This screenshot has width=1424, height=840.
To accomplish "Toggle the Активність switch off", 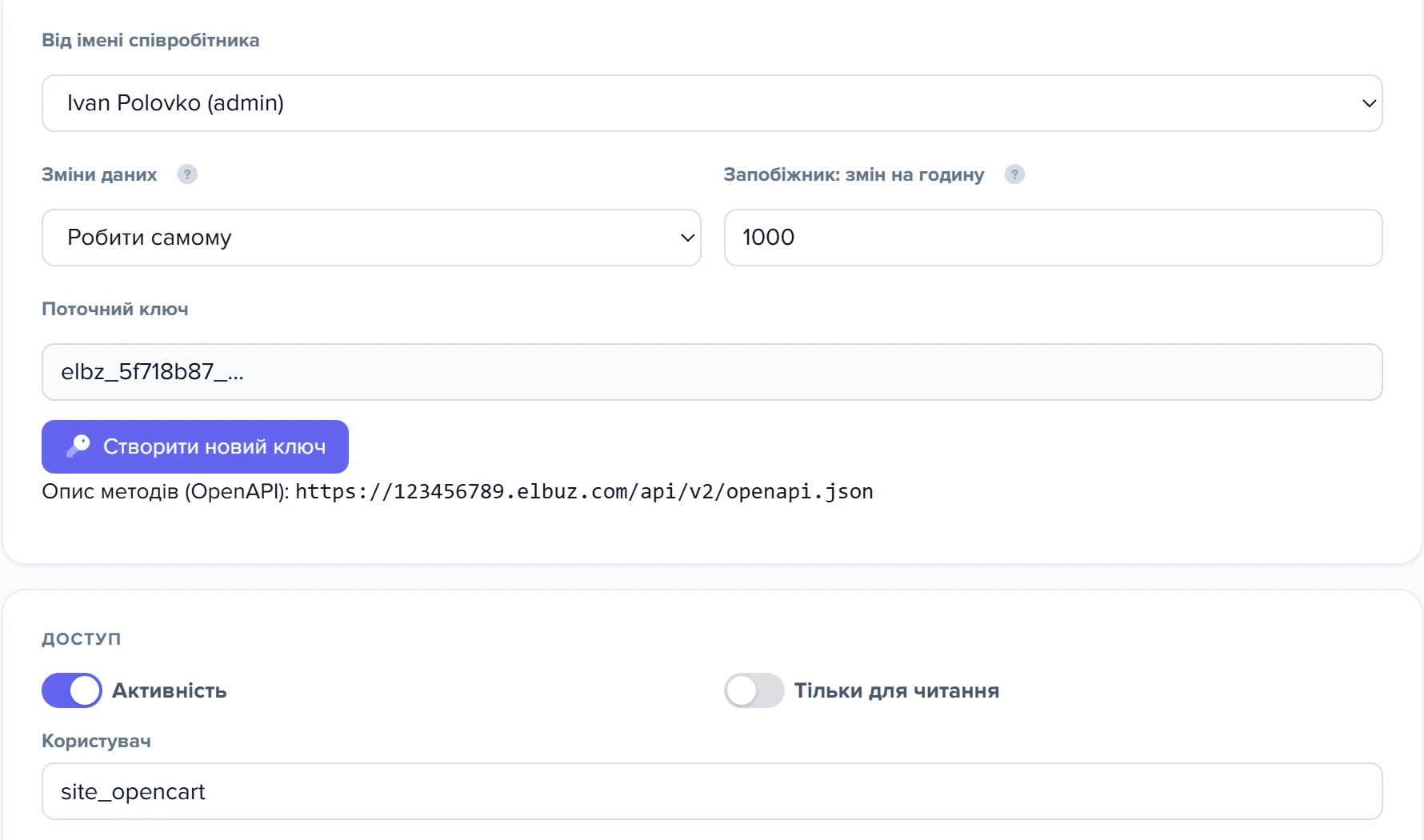I will pos(72,690).
